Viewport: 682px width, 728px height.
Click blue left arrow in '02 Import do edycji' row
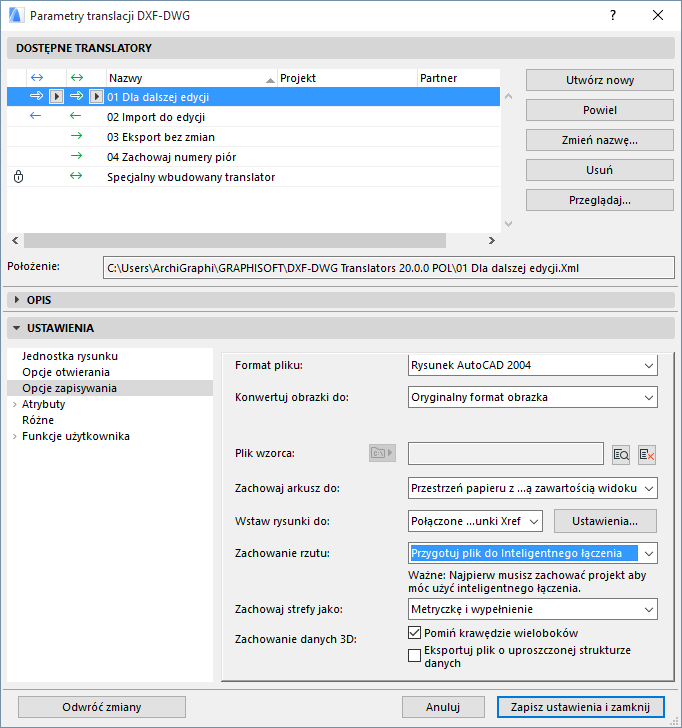pos(35,116)
